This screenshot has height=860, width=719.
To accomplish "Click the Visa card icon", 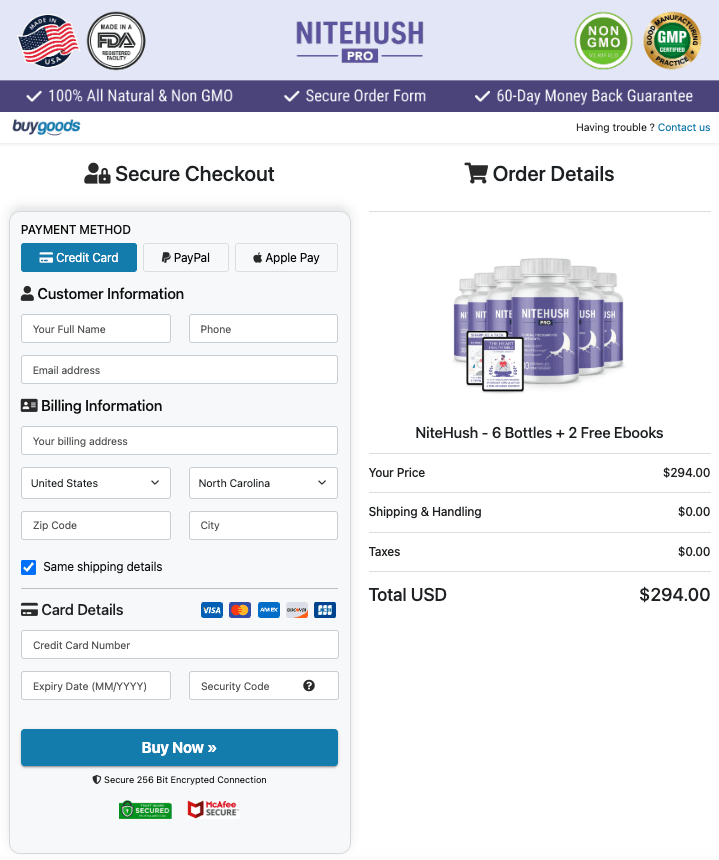I will coord(211,609).
